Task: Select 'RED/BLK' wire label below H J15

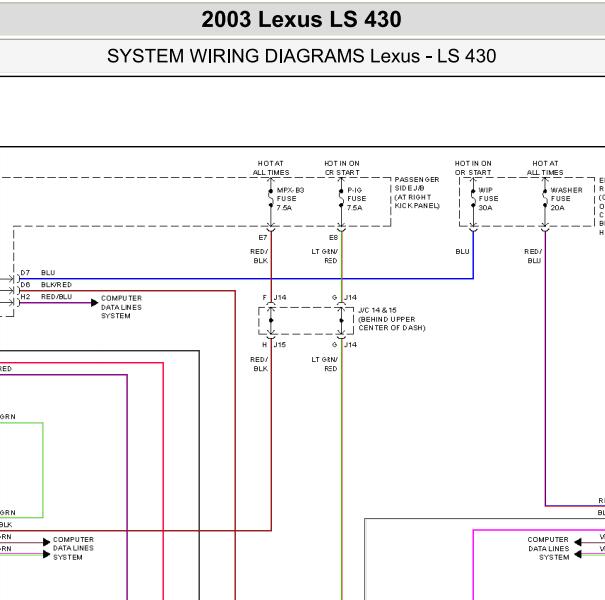Action: pyautogui.click(x=259, y=364)
